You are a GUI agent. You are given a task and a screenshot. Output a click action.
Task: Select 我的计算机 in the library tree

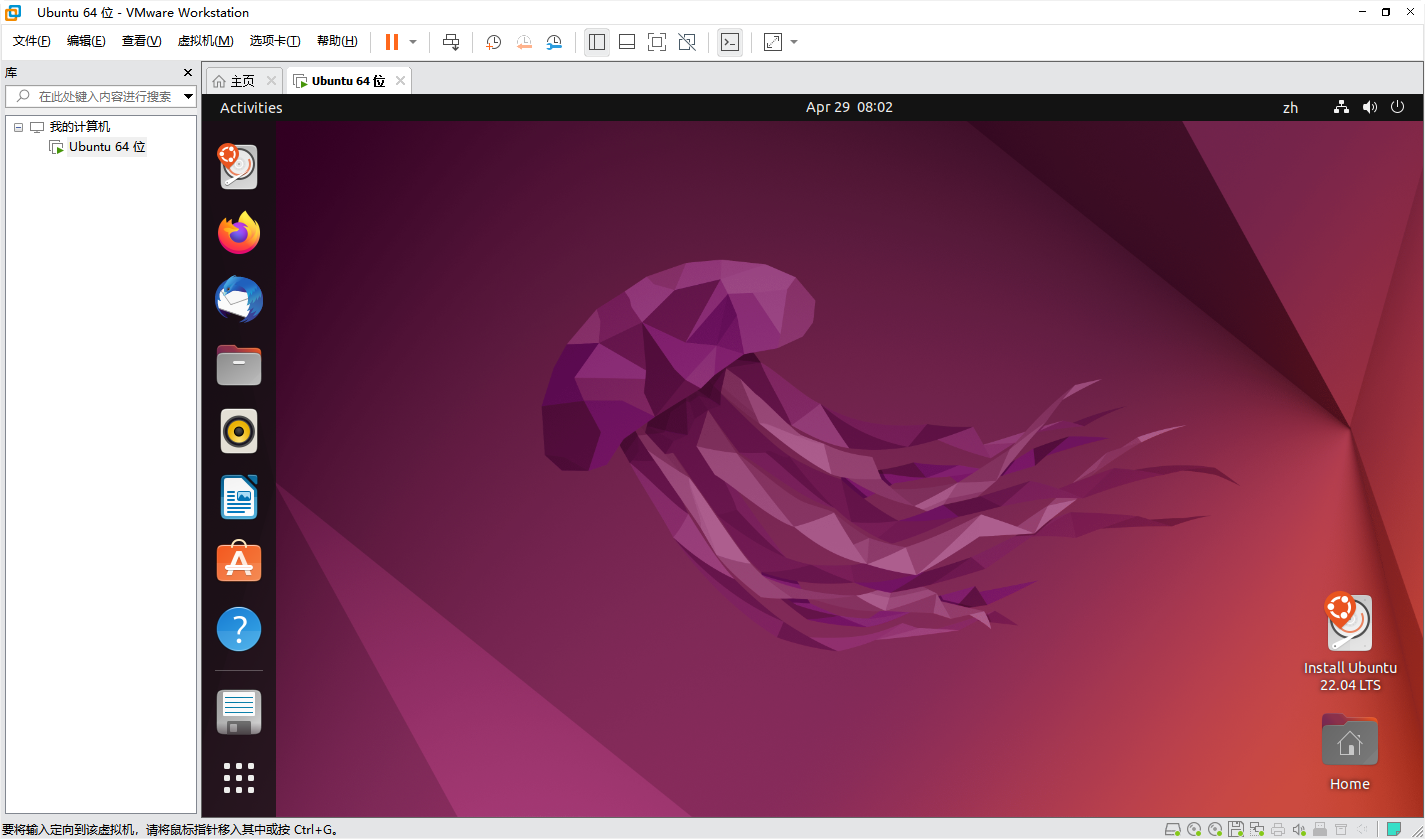click(x=80, y=127)
